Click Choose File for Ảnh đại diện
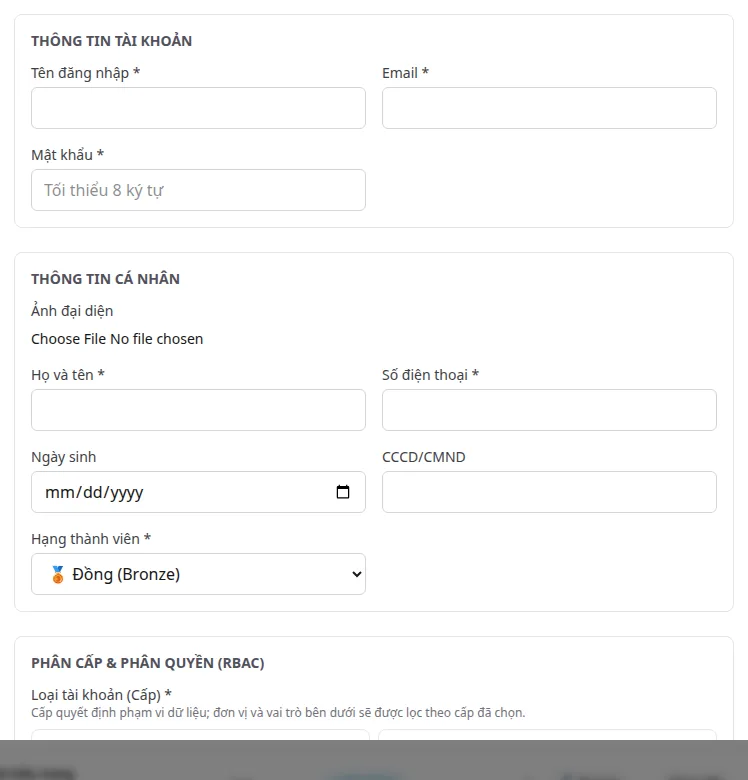 pyautogui.click(x=69, y=339)
